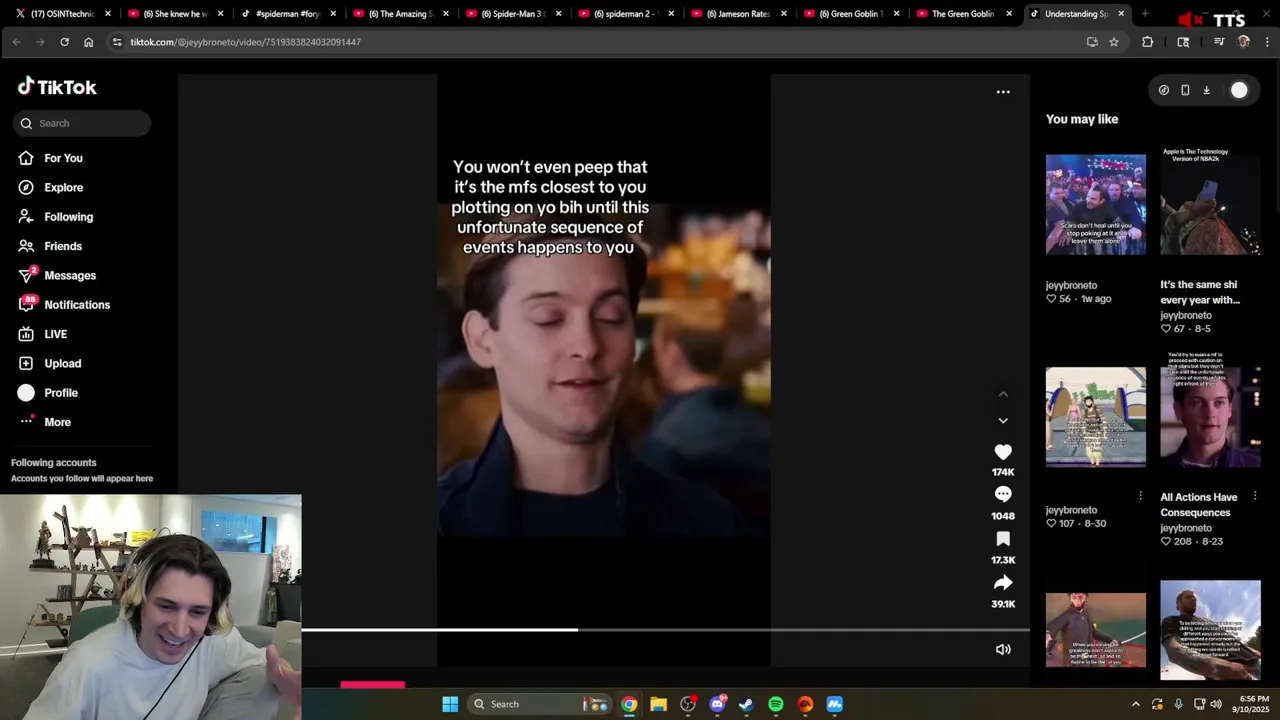Click the browser back arrow

tap(16, 42)
